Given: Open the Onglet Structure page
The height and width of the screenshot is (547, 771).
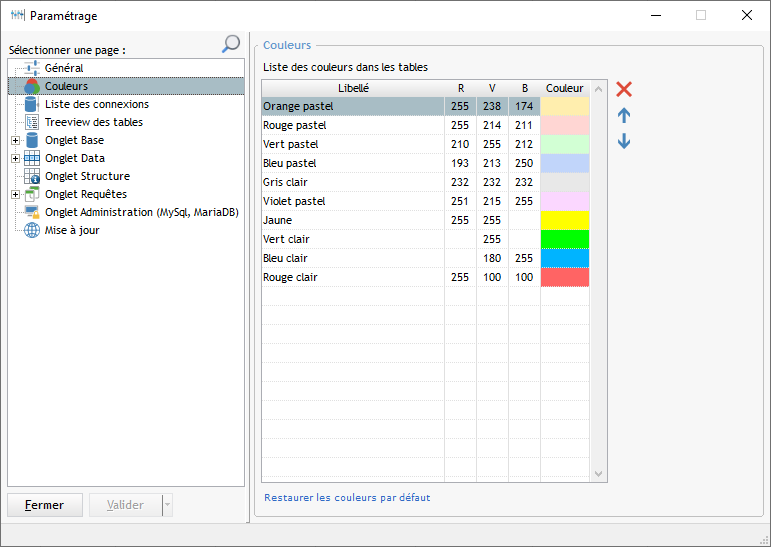Looking at the screenshot, I should click(88, 176).
